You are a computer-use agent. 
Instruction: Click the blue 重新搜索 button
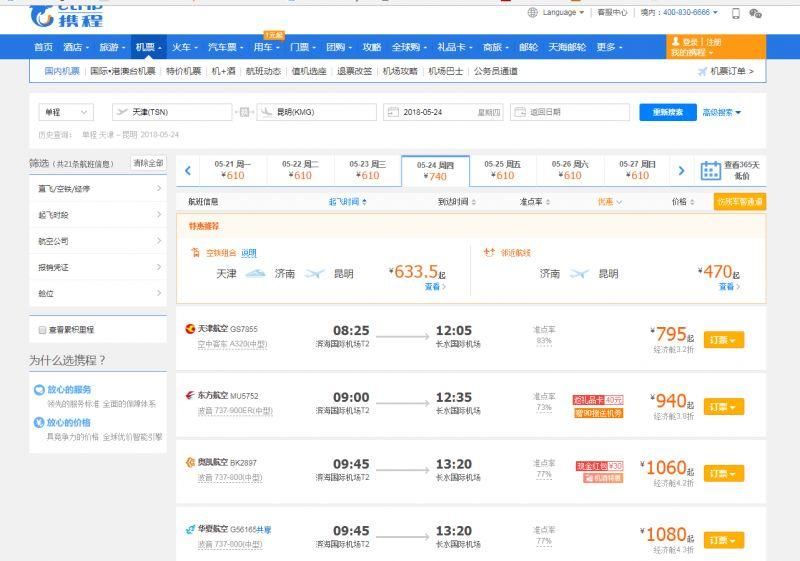pos(668,112)
